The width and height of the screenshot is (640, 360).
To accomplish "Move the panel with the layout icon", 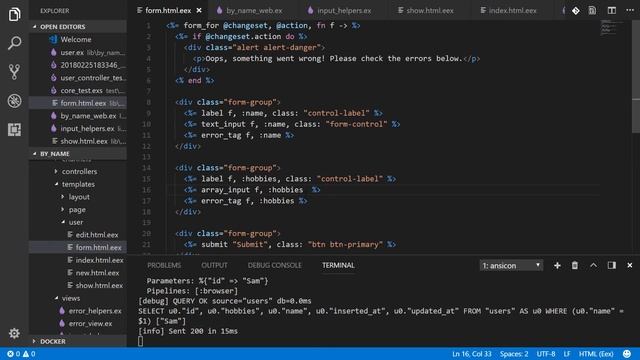I will [x=611, y=265].
